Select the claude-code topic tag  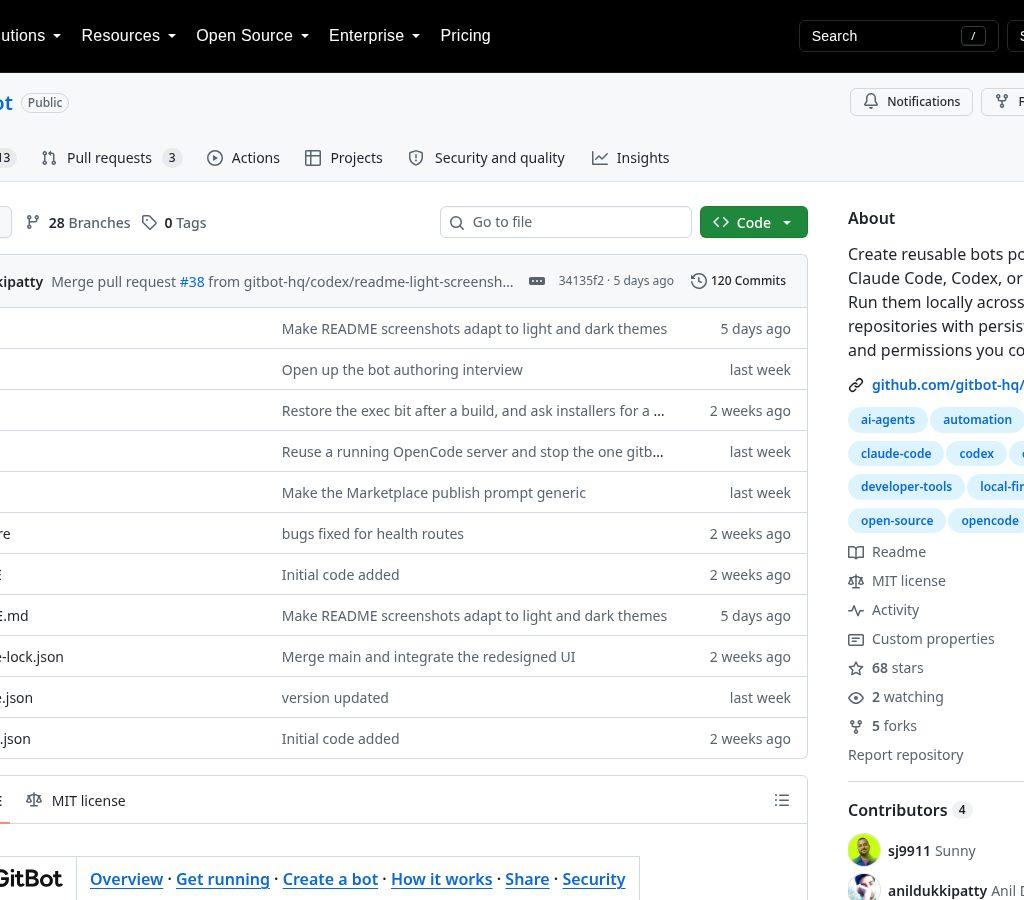(x=896, y=454)
